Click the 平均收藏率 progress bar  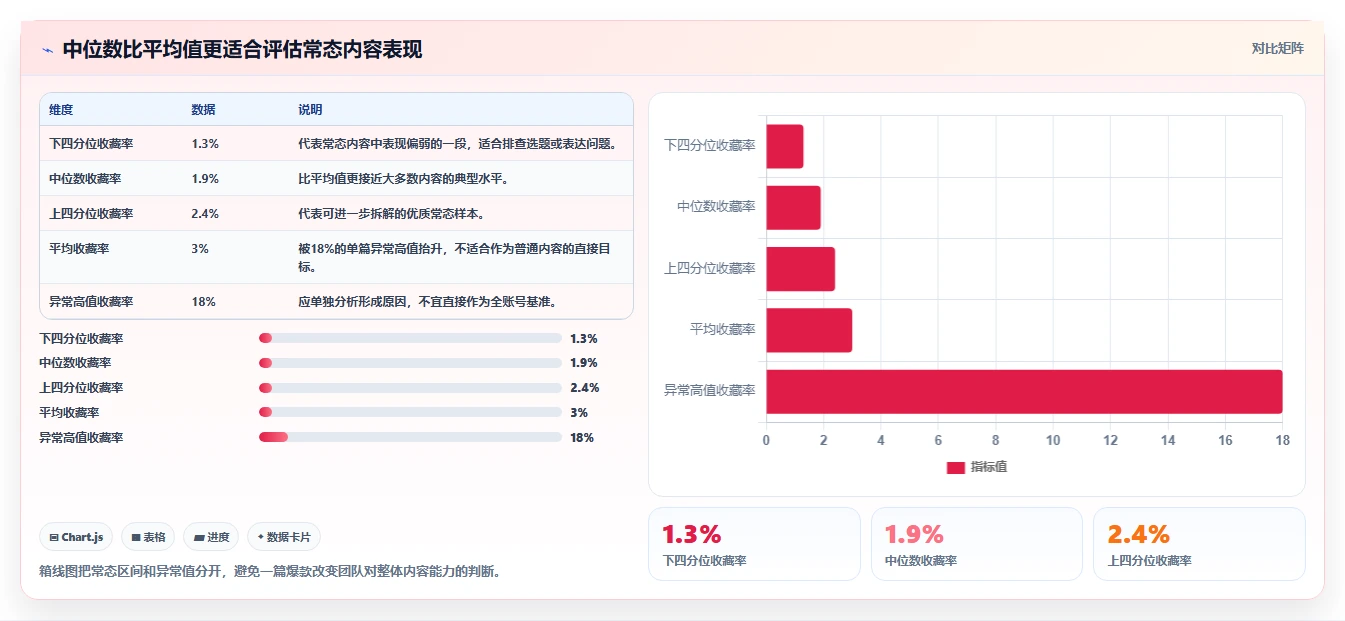coord(410,412)
